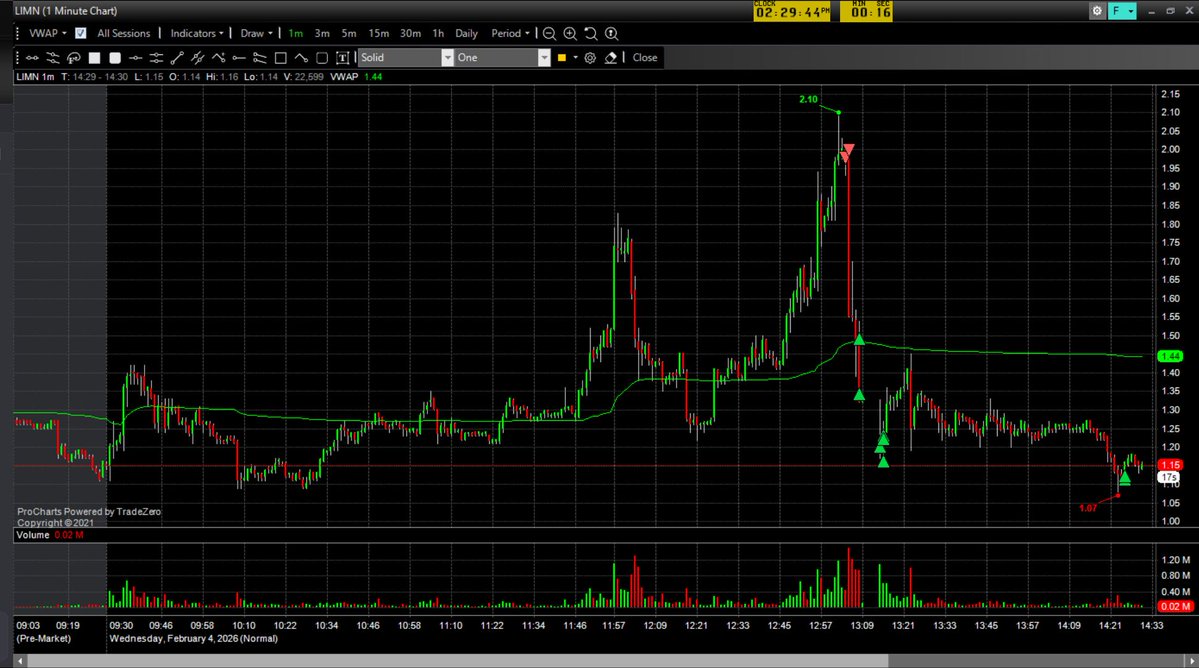This screenshot has width=1199, height=668.
Task: Click the green buy marker at VWAP line
Action: [859, 339]
